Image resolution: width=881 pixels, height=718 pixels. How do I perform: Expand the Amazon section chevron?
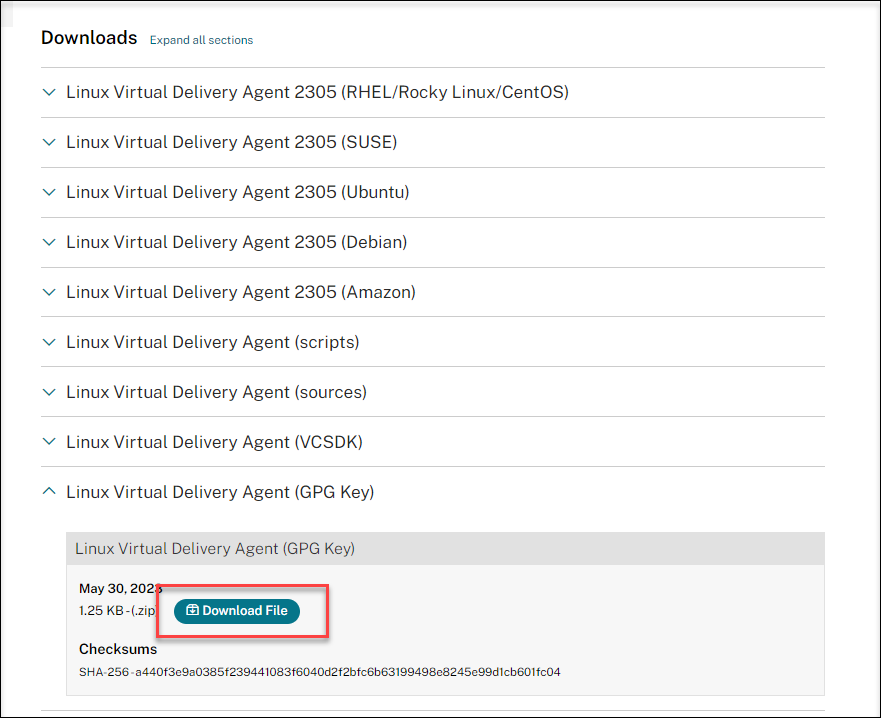49,292
